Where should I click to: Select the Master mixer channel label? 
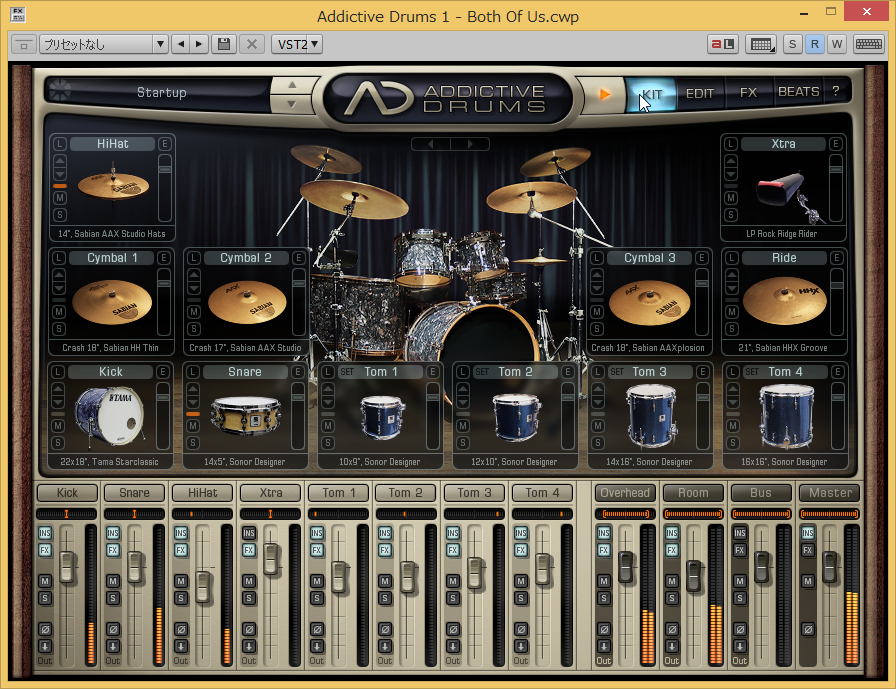pos(830,492)
